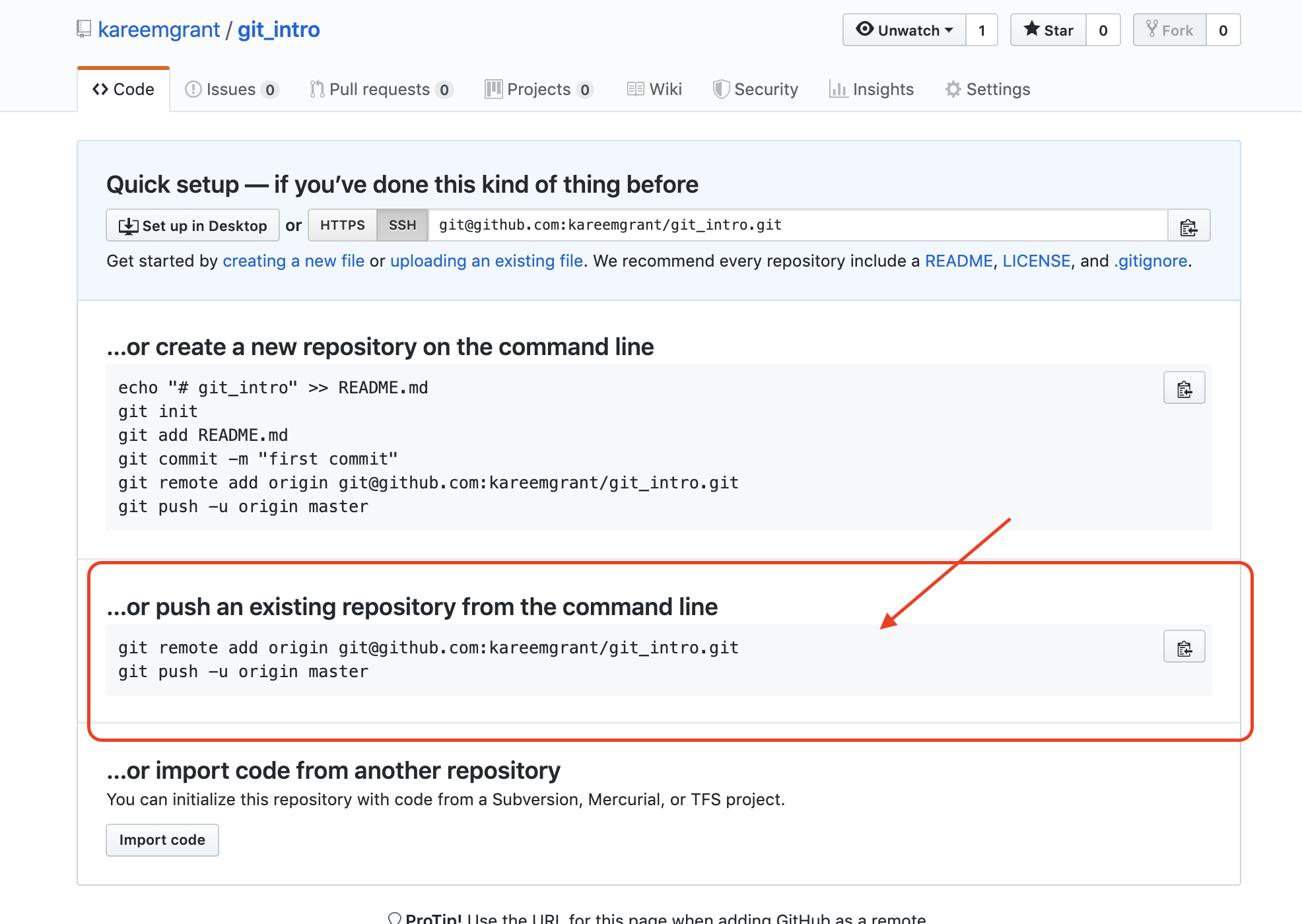The width and height of the screenshot is (1302, 924).
Task: Click the Settings gear tab
Action: click(987, 89)
